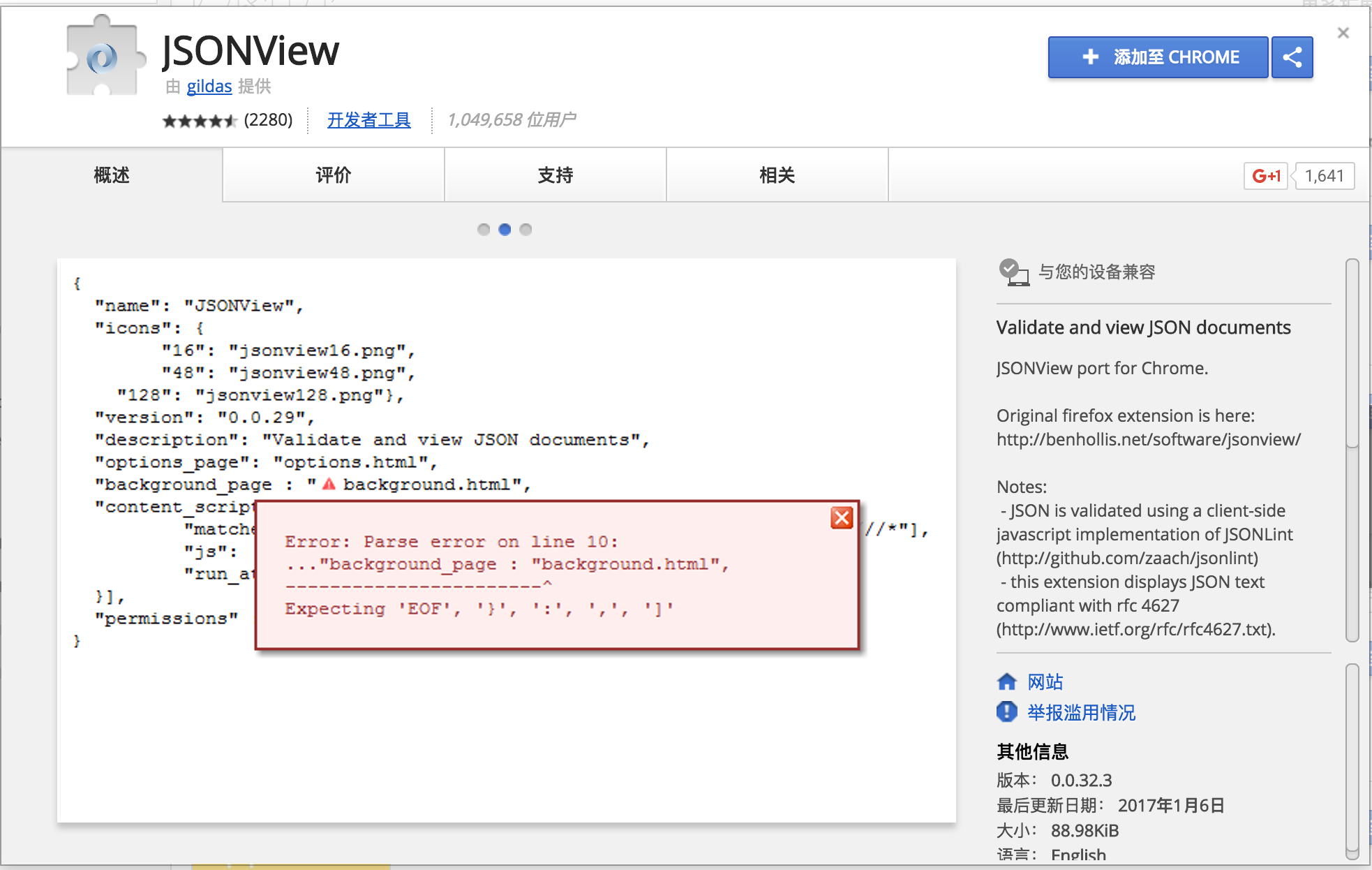Click the star rating display

(x=200, y=121)
